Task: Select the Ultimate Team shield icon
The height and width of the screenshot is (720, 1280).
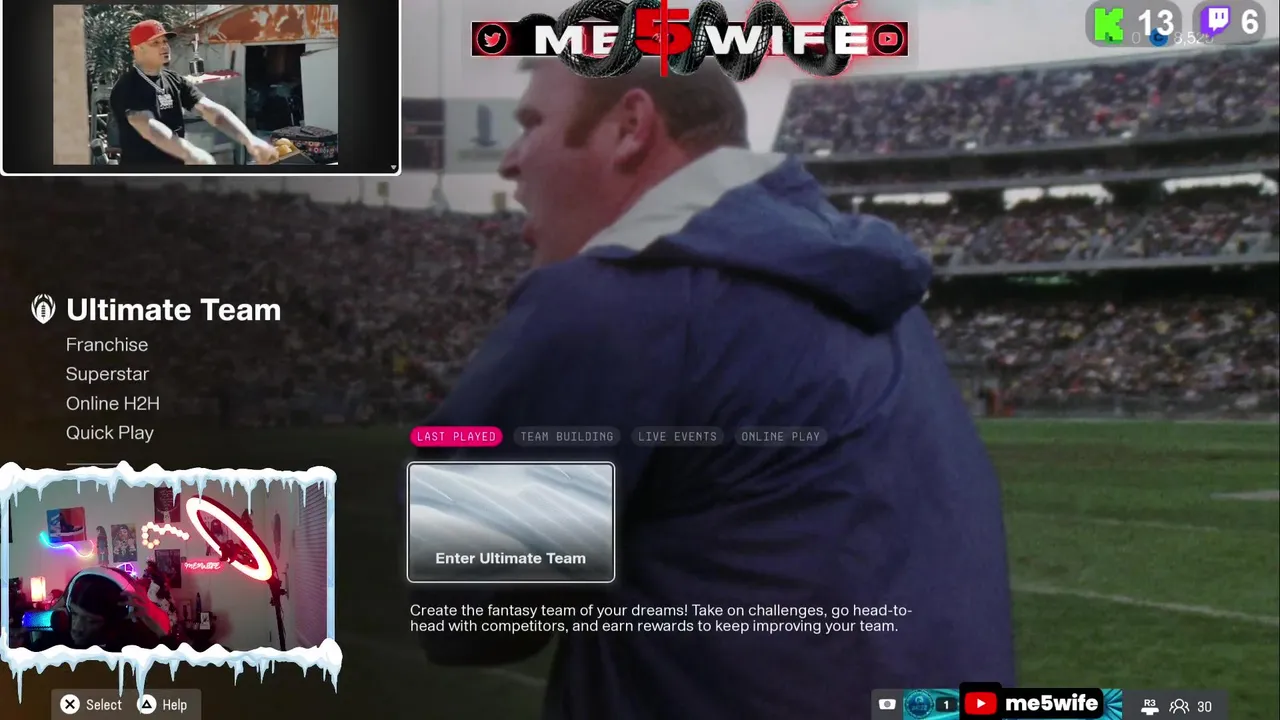Action: (x=43, y=310)
